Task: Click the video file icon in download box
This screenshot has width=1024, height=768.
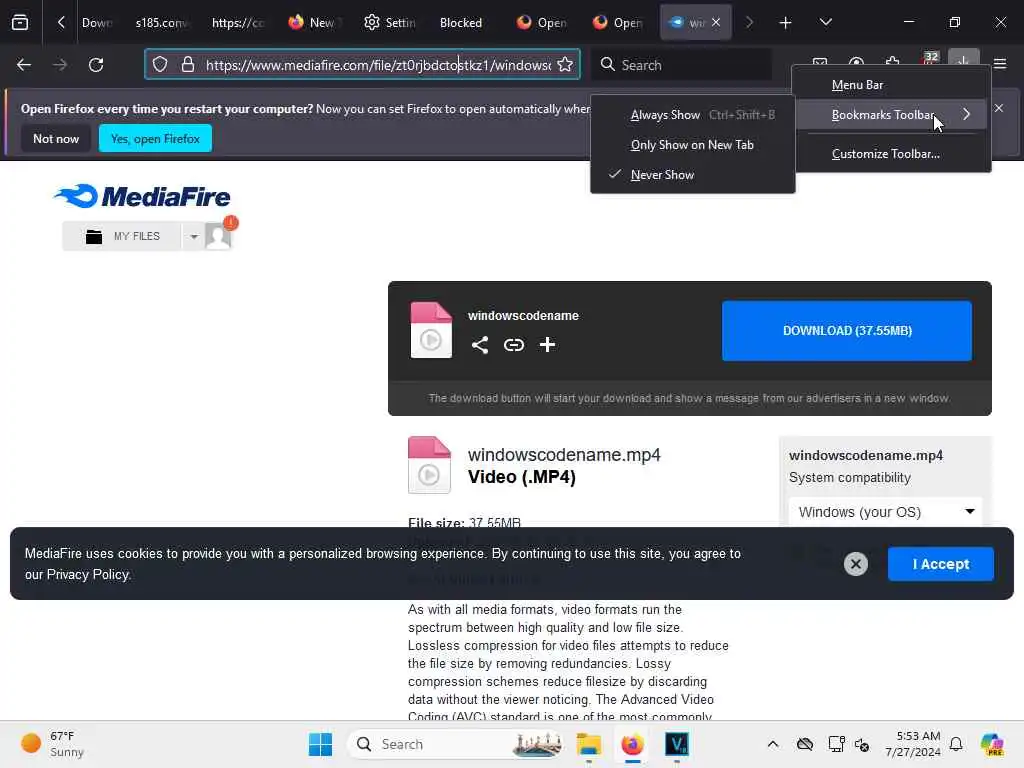Action: coord(431,330)
